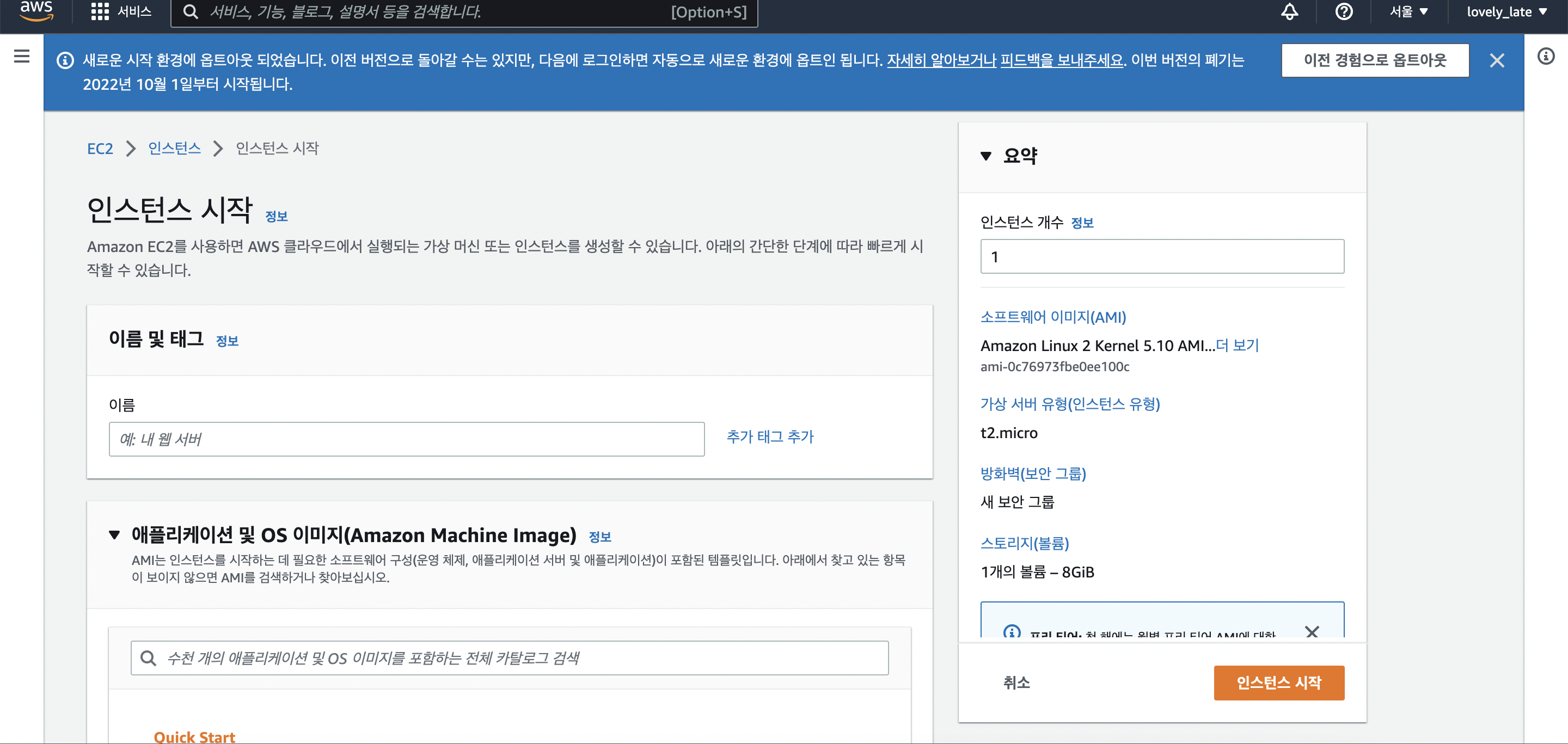Focus the 이름 input field

407,439
